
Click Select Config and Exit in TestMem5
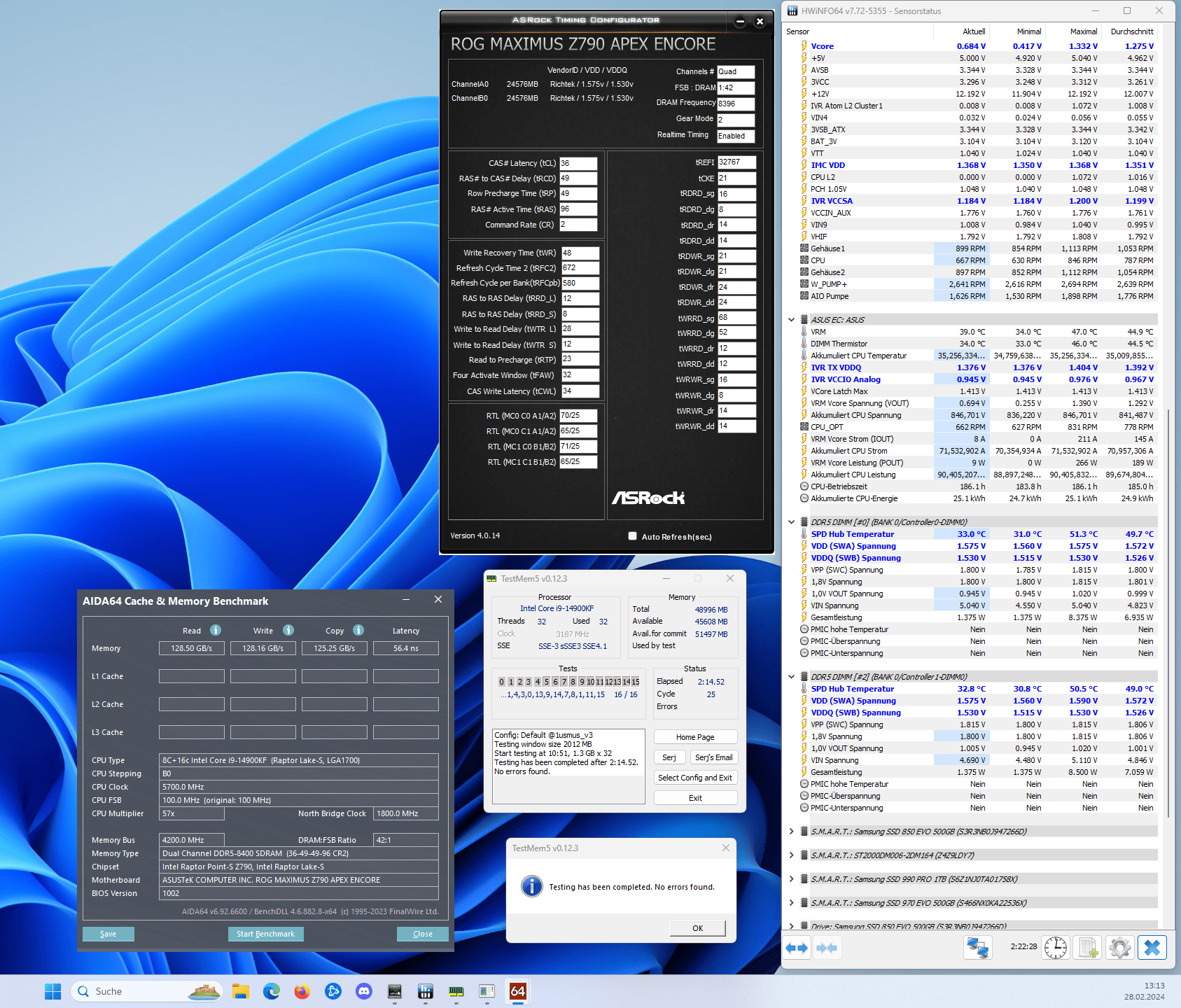(695, 778)
